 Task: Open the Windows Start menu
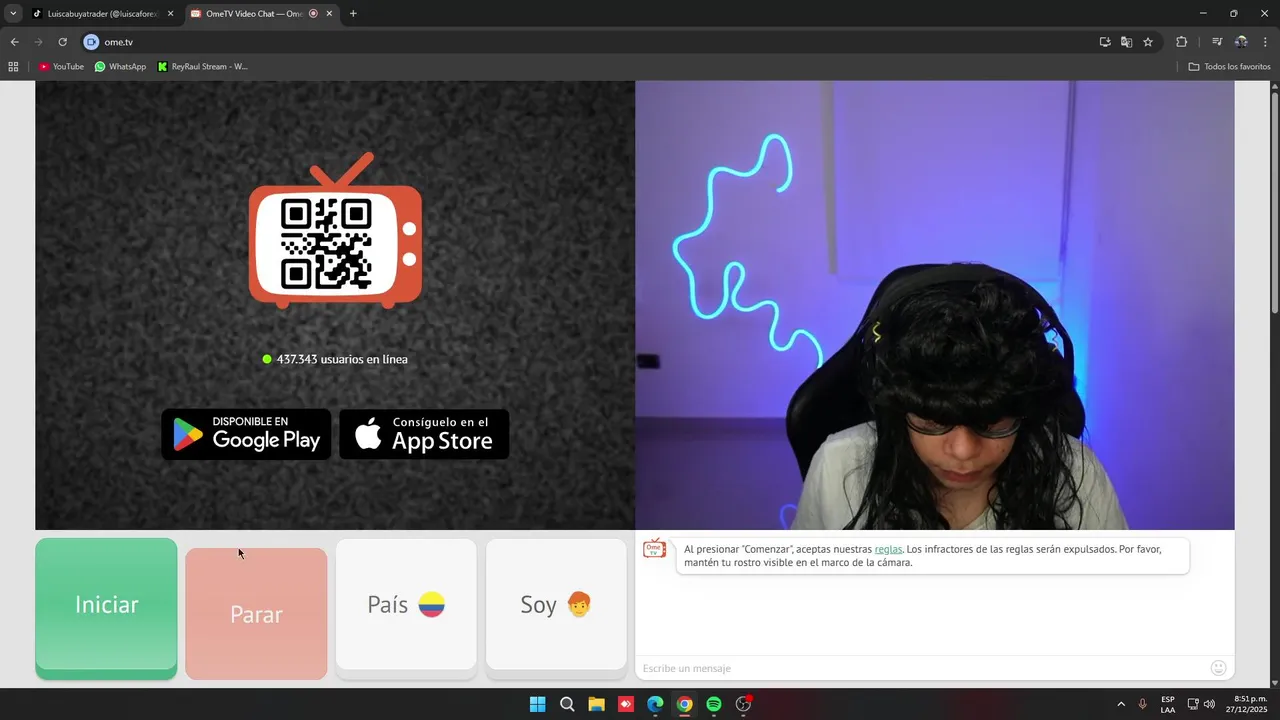click(x=537, y=704)
